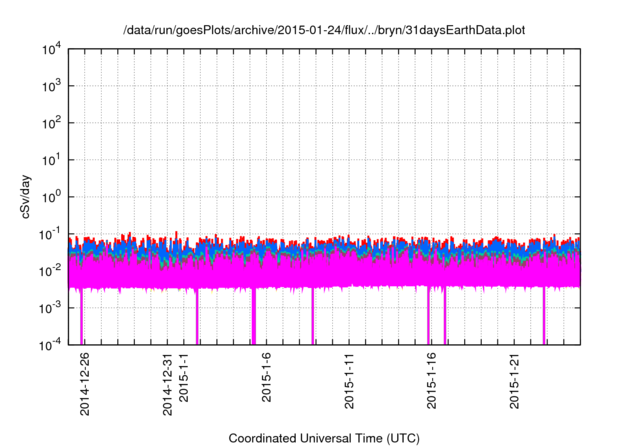The image size is (640, 448).
Task: Click the 2015-1-11 date label
Action: [349, 381]
